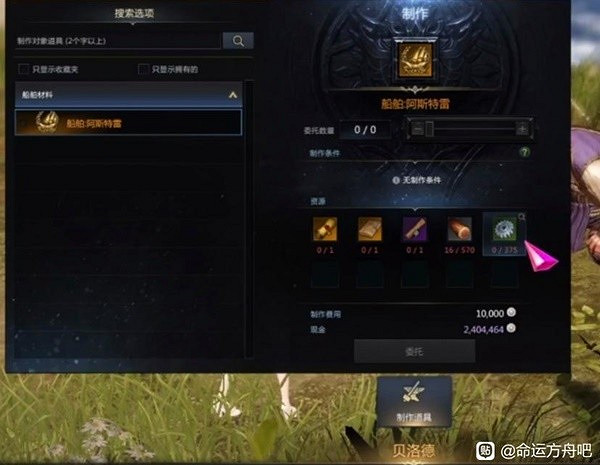Select the golden ship icon in crafting preview
This screenshot has height=465, width=600.
[415, 60]
